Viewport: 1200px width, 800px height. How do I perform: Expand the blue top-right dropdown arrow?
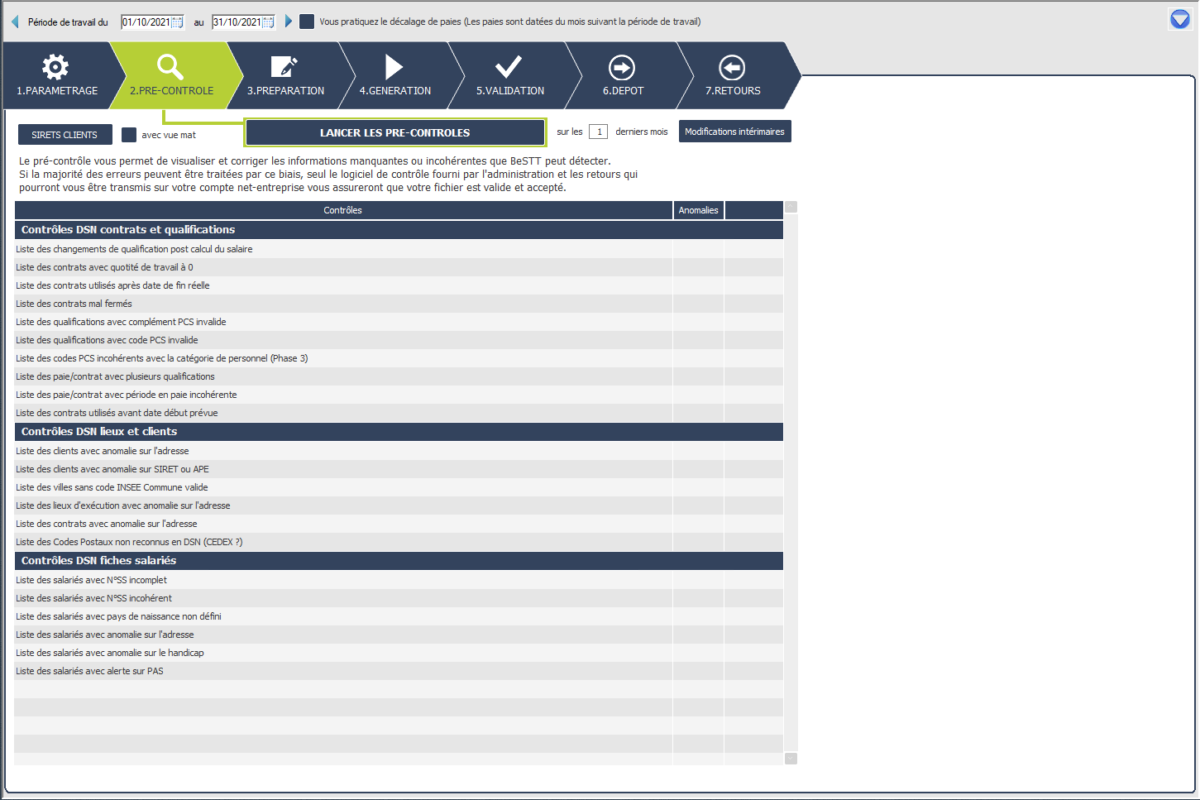1180,19
